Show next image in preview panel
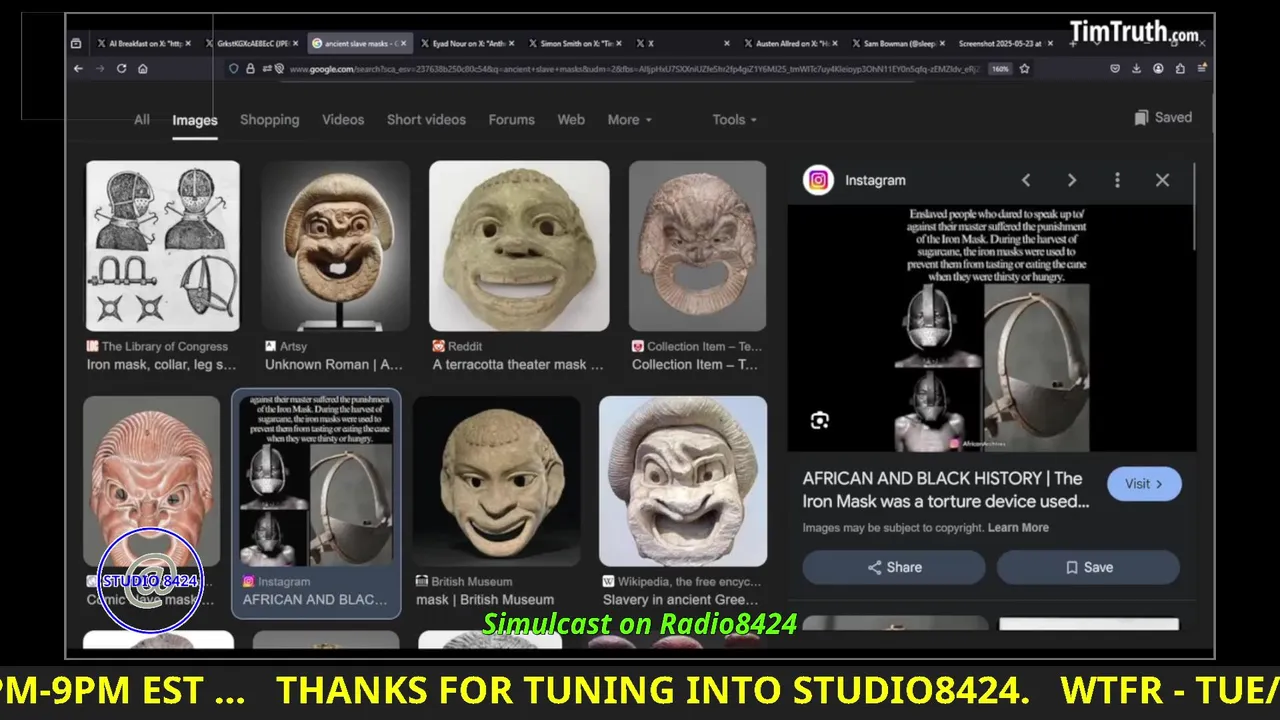The height and width of the screenshot is (720, 1280). 1071,180
